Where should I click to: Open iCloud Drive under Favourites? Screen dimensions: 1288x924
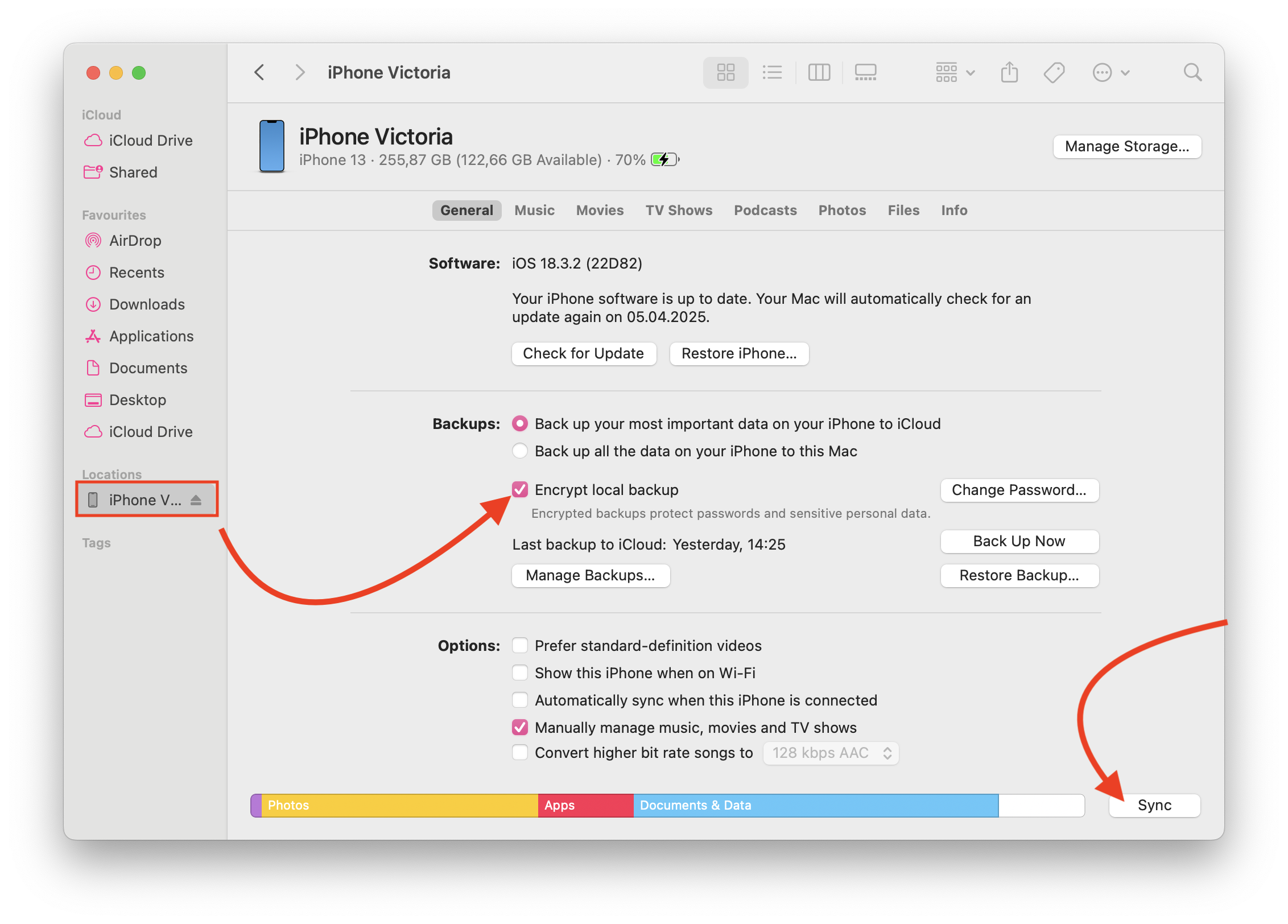[x=150, y=432]
